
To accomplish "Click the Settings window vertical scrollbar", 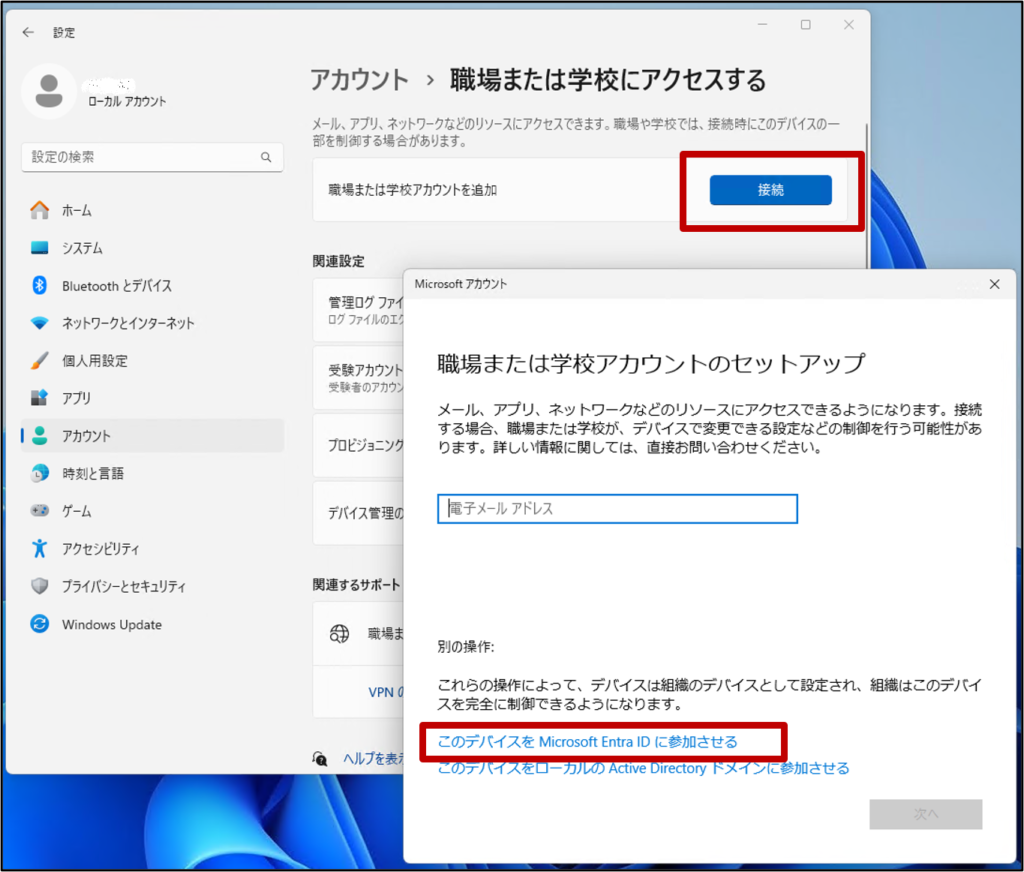I will pyautogui.click(x=867, y=196).
